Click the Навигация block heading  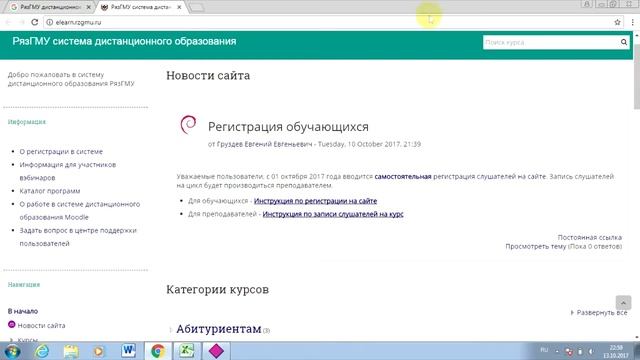pos(24,284)
